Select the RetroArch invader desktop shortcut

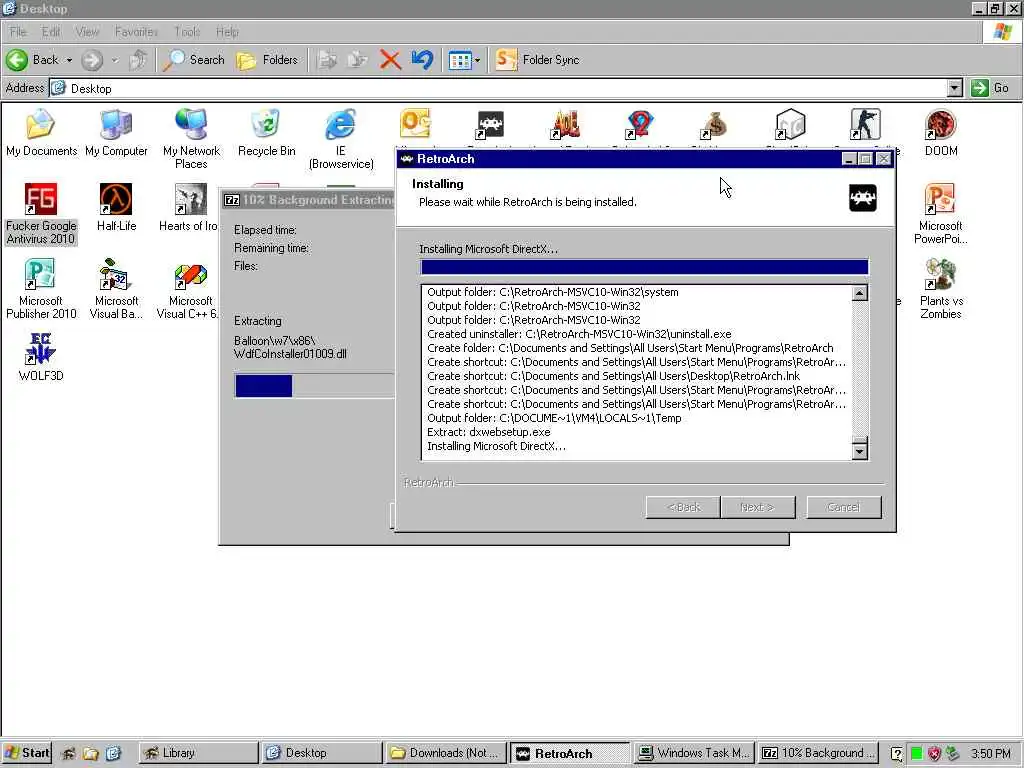tap(490, 124)
